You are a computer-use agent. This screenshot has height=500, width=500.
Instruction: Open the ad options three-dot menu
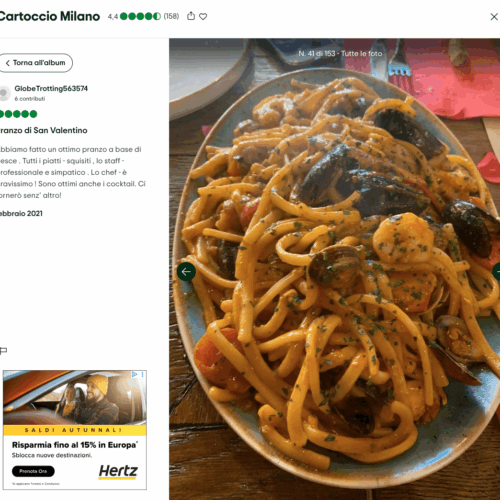click(142, 374)
